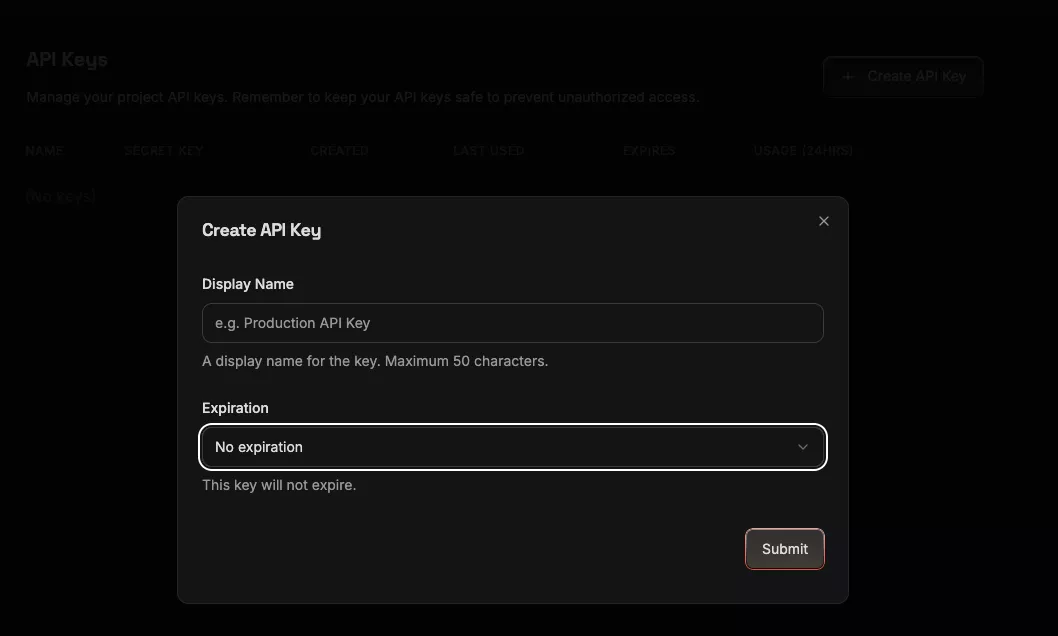Image resolution: width=1058 pixels, height=636 pixels.
Task: Close the Create API Key dialog
Action: pos(823,221)
